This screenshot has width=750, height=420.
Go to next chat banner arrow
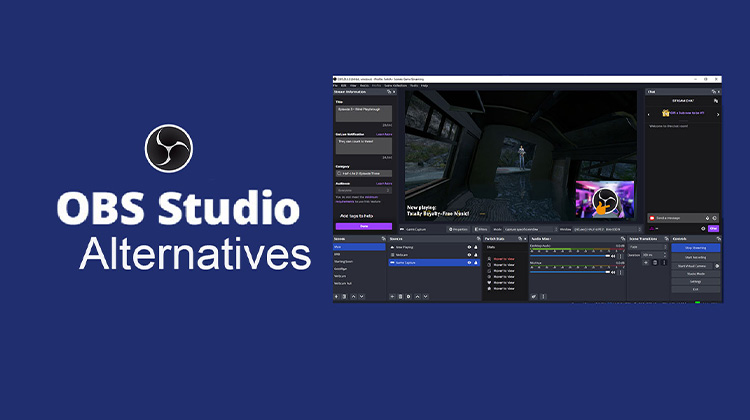(717, 114)
